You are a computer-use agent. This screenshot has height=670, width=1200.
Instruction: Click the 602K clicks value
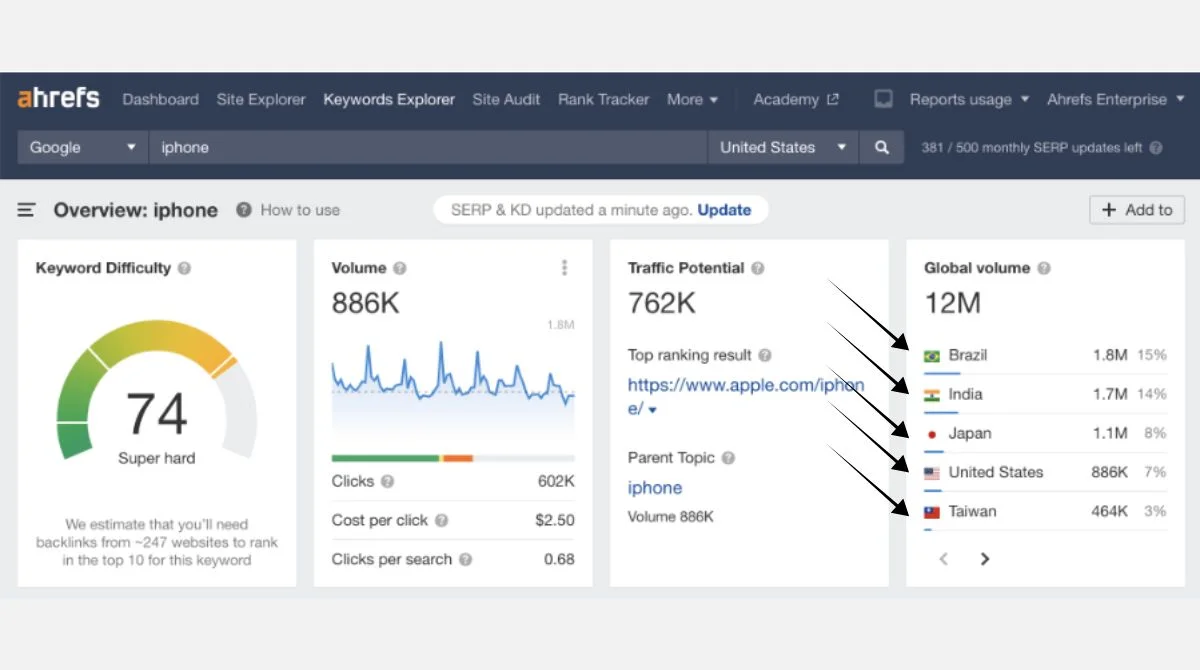point(556,481)
